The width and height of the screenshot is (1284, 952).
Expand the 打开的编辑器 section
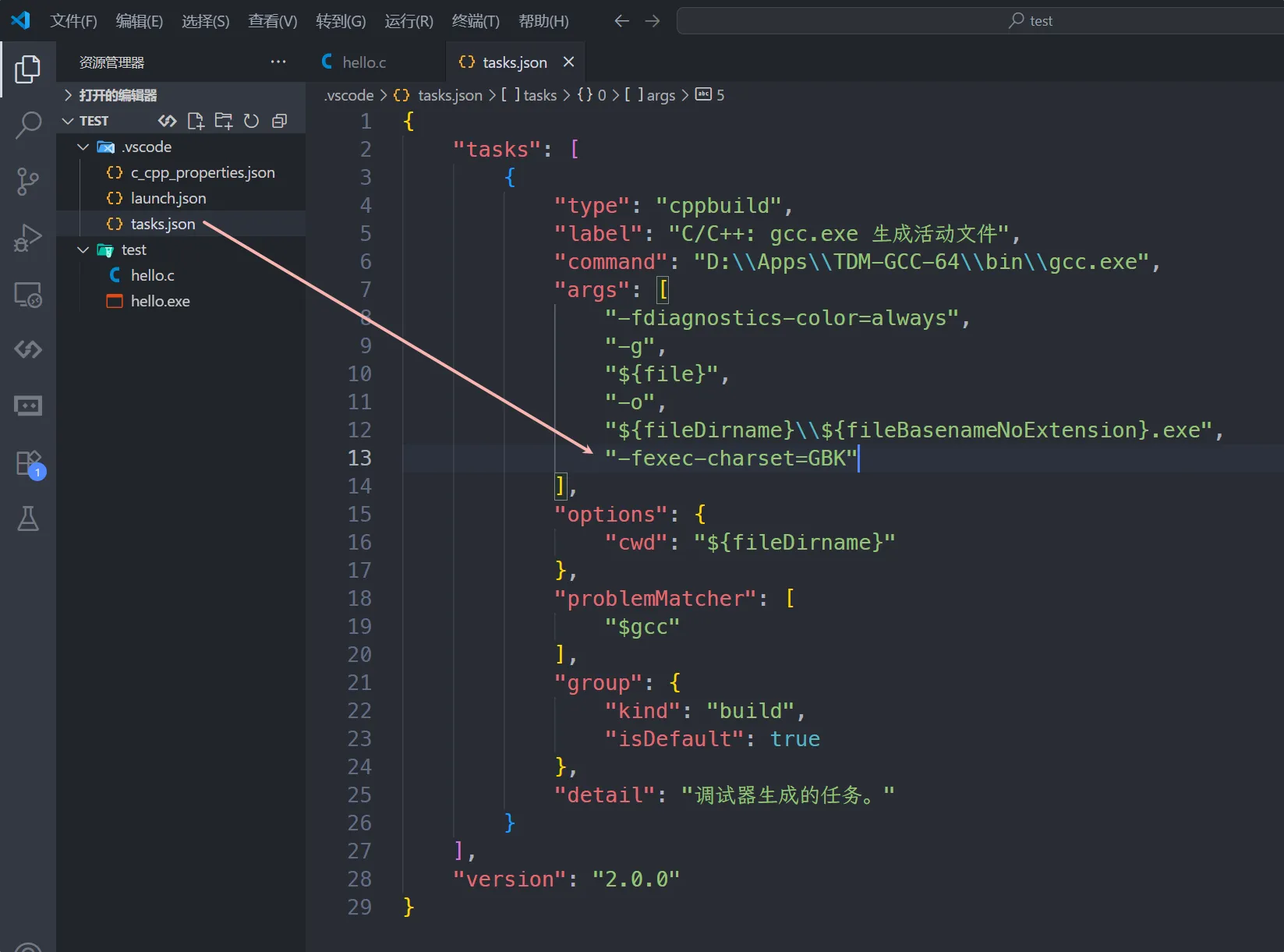click(118, 95)
